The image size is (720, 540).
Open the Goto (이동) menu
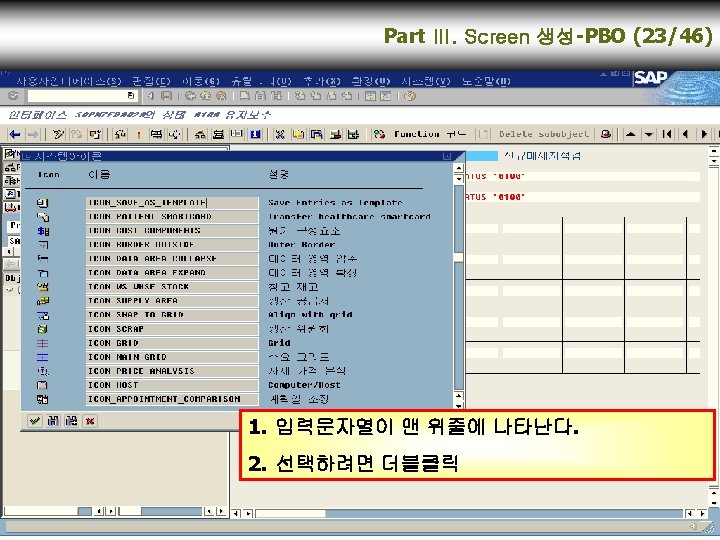(201, 81)
